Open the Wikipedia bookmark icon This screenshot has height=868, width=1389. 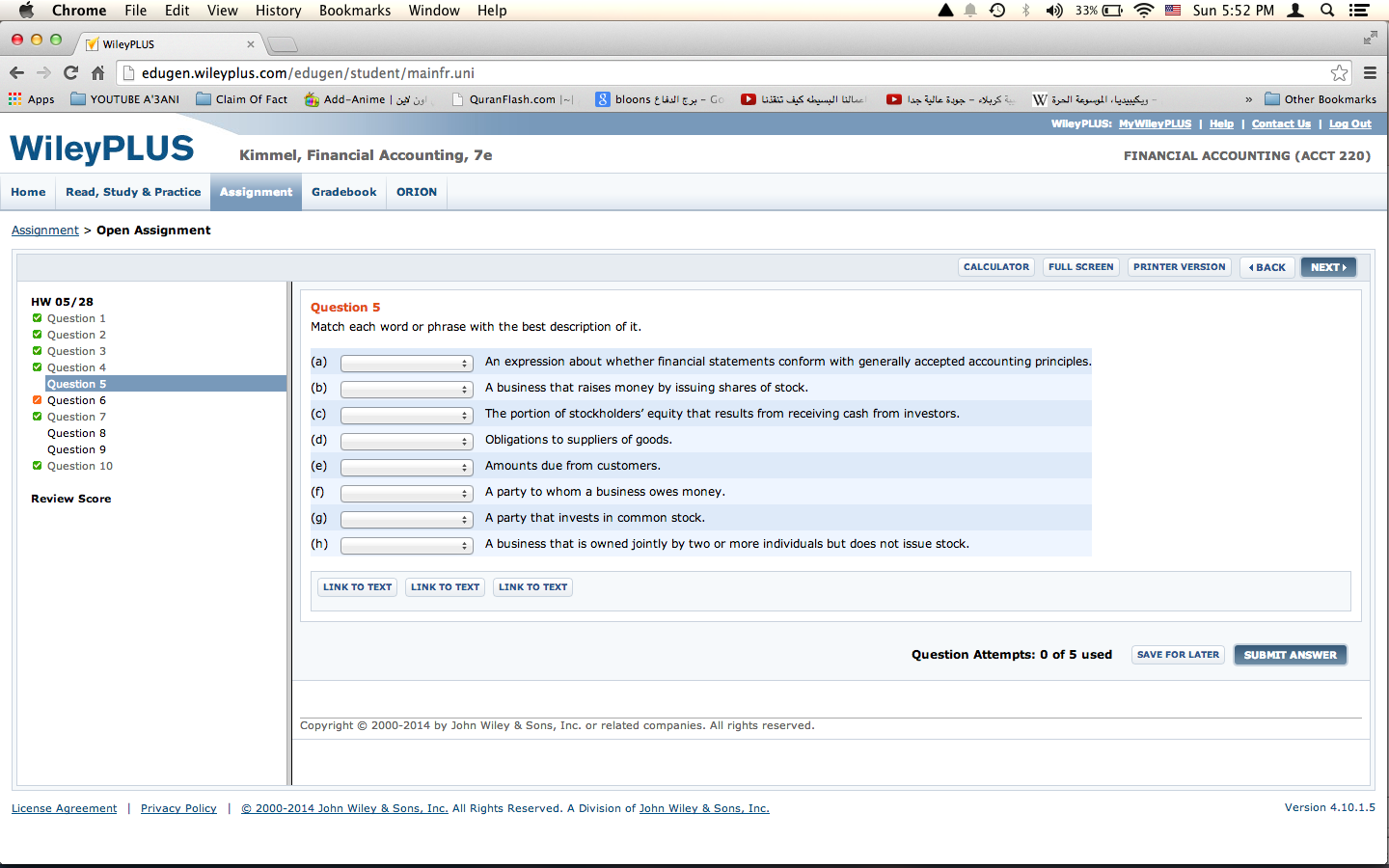coord(1040,99)
